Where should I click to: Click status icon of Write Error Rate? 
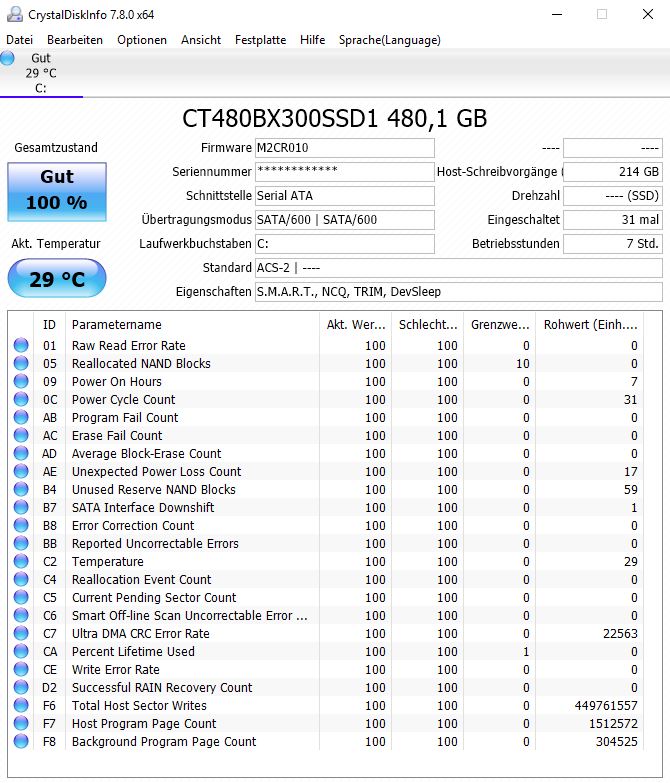(x=21, y=669)
